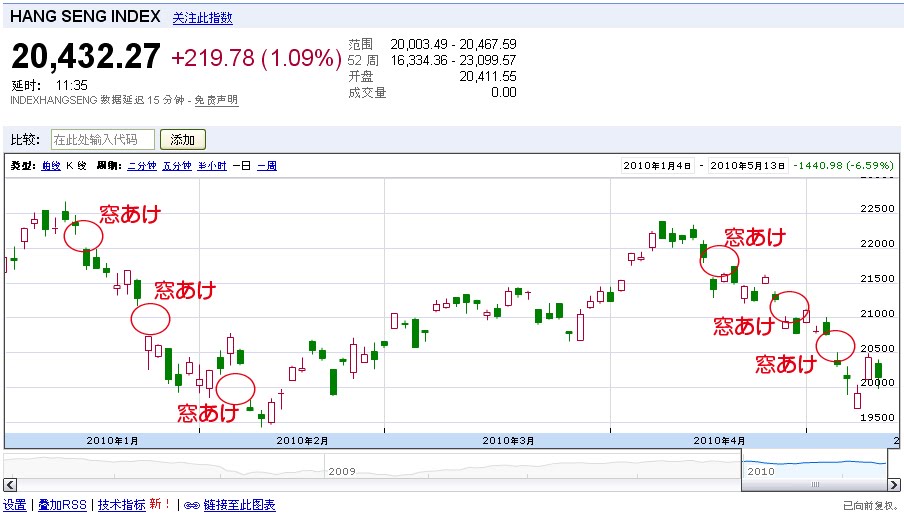Select the K线 chart type

tap(76, 166)
